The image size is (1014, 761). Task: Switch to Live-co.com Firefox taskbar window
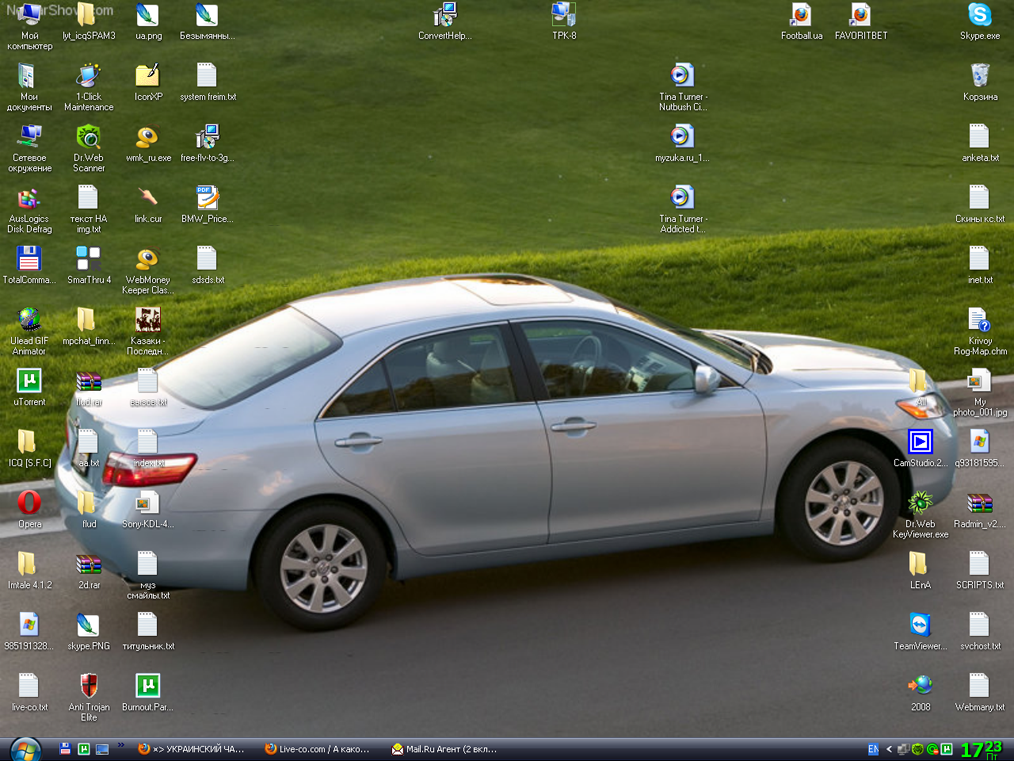point(318,749)
